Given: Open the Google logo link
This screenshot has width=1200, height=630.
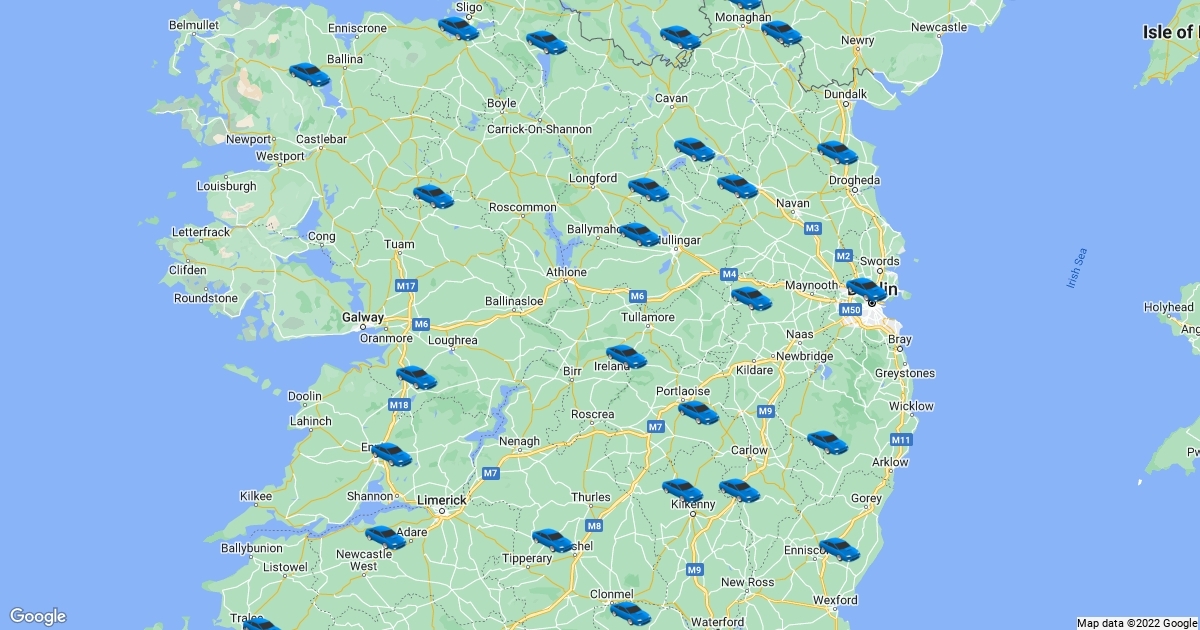Looking at the screenshot, I should tap(38, 616).
